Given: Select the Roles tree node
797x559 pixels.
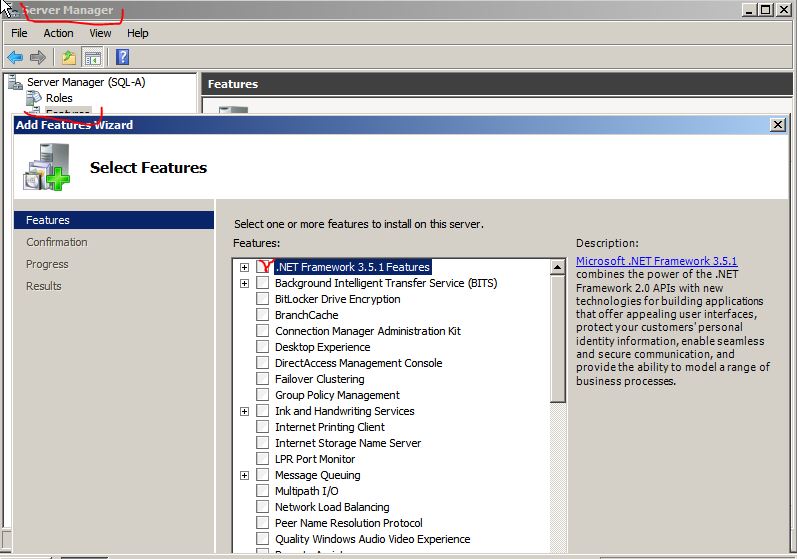Looking at the screenshot, I should [x=59, y=98].
